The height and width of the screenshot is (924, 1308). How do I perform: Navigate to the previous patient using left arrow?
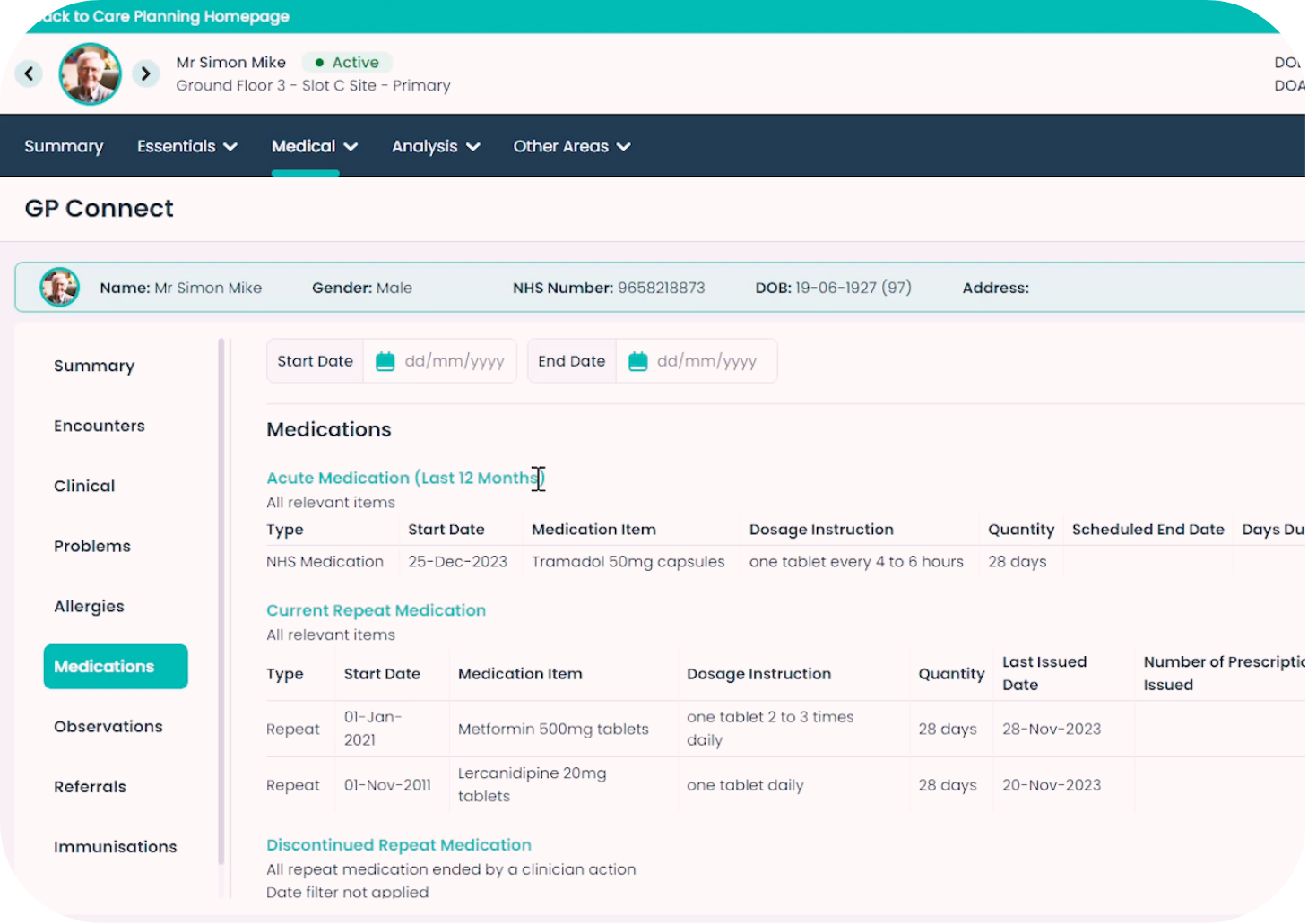tap(29, 73)
